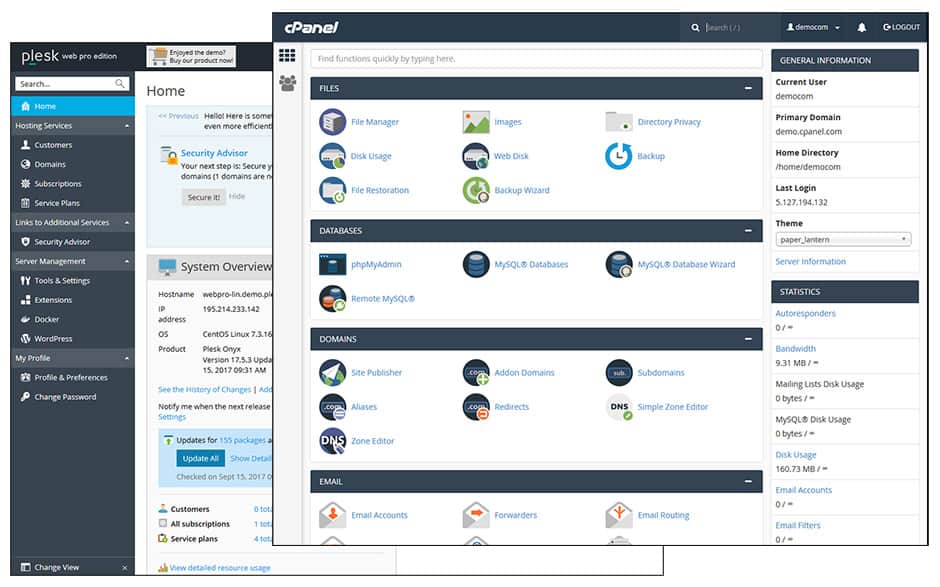Open Docker in Plesk sidebar
940x587 pixels.
click(73, 320)
